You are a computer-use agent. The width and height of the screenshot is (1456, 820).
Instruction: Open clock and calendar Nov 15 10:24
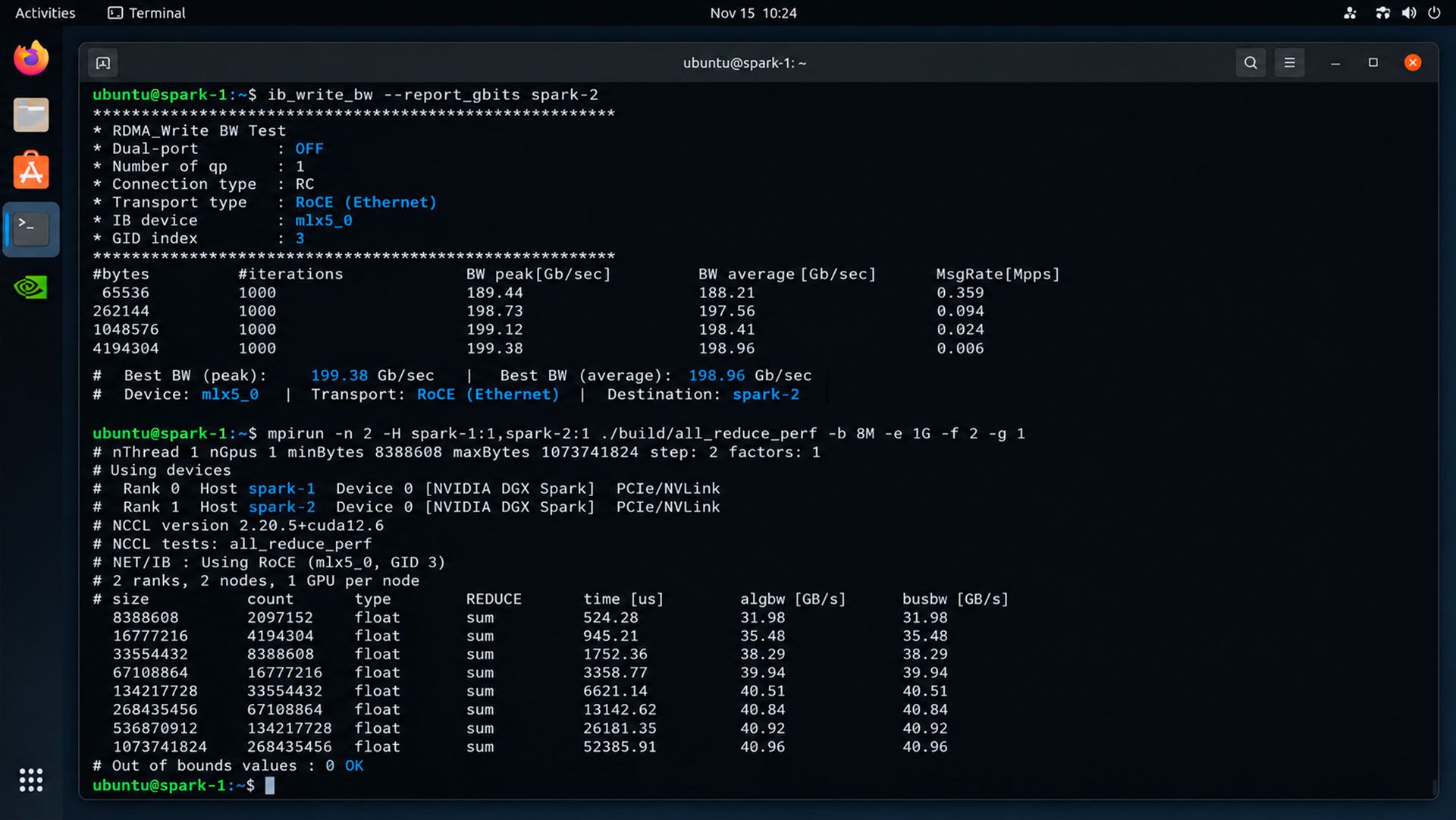coord(753,13)
